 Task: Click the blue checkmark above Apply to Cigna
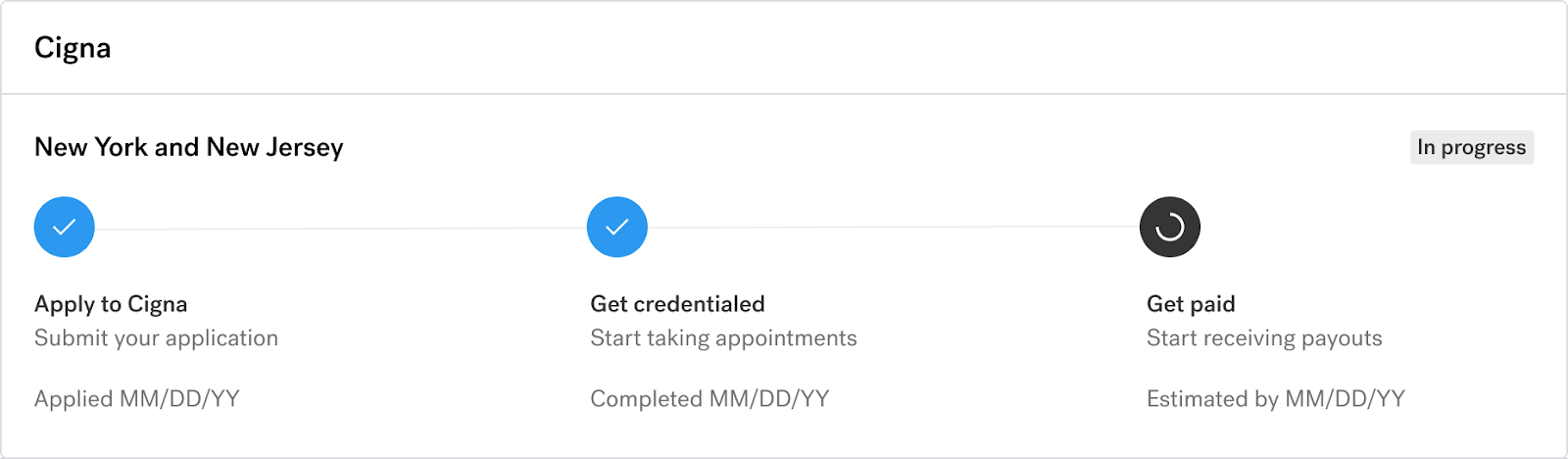(65, 228)
